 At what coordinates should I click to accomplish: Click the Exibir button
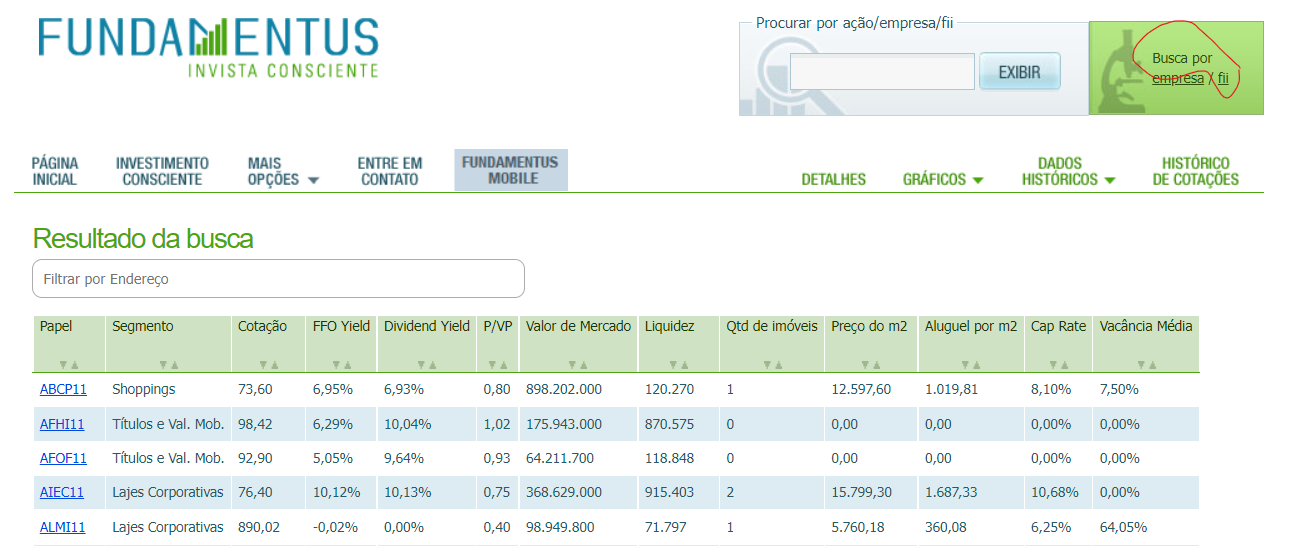click(x=1019, y=72)
